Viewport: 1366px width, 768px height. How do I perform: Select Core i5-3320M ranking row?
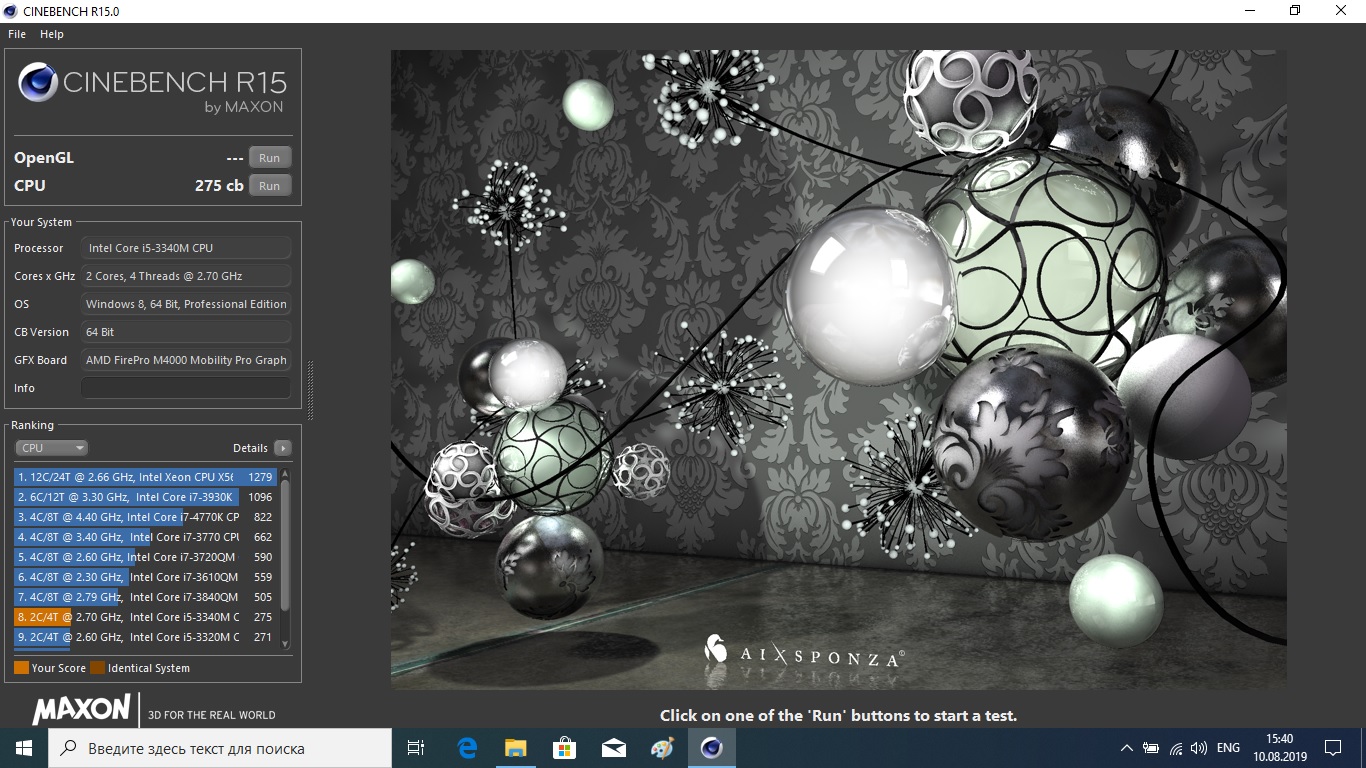coord(146,637)
